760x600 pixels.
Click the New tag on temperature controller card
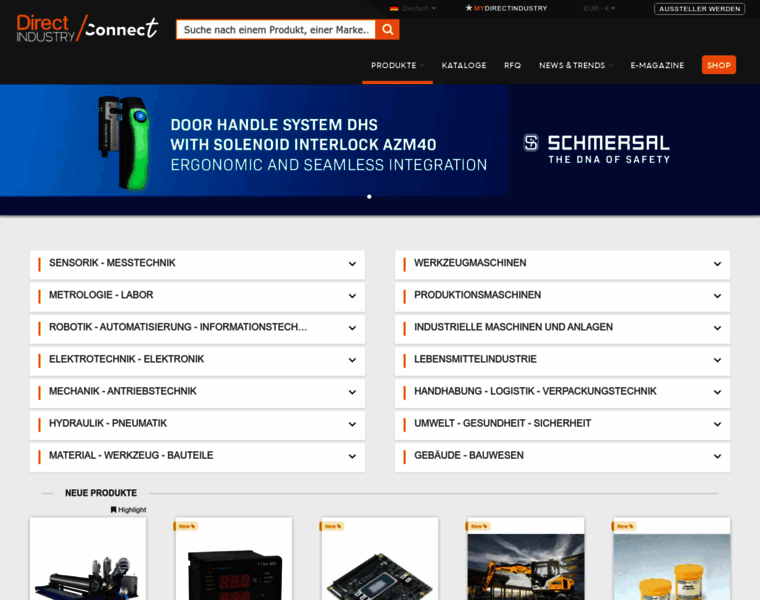pyautogui.click(x=186, y=526)
